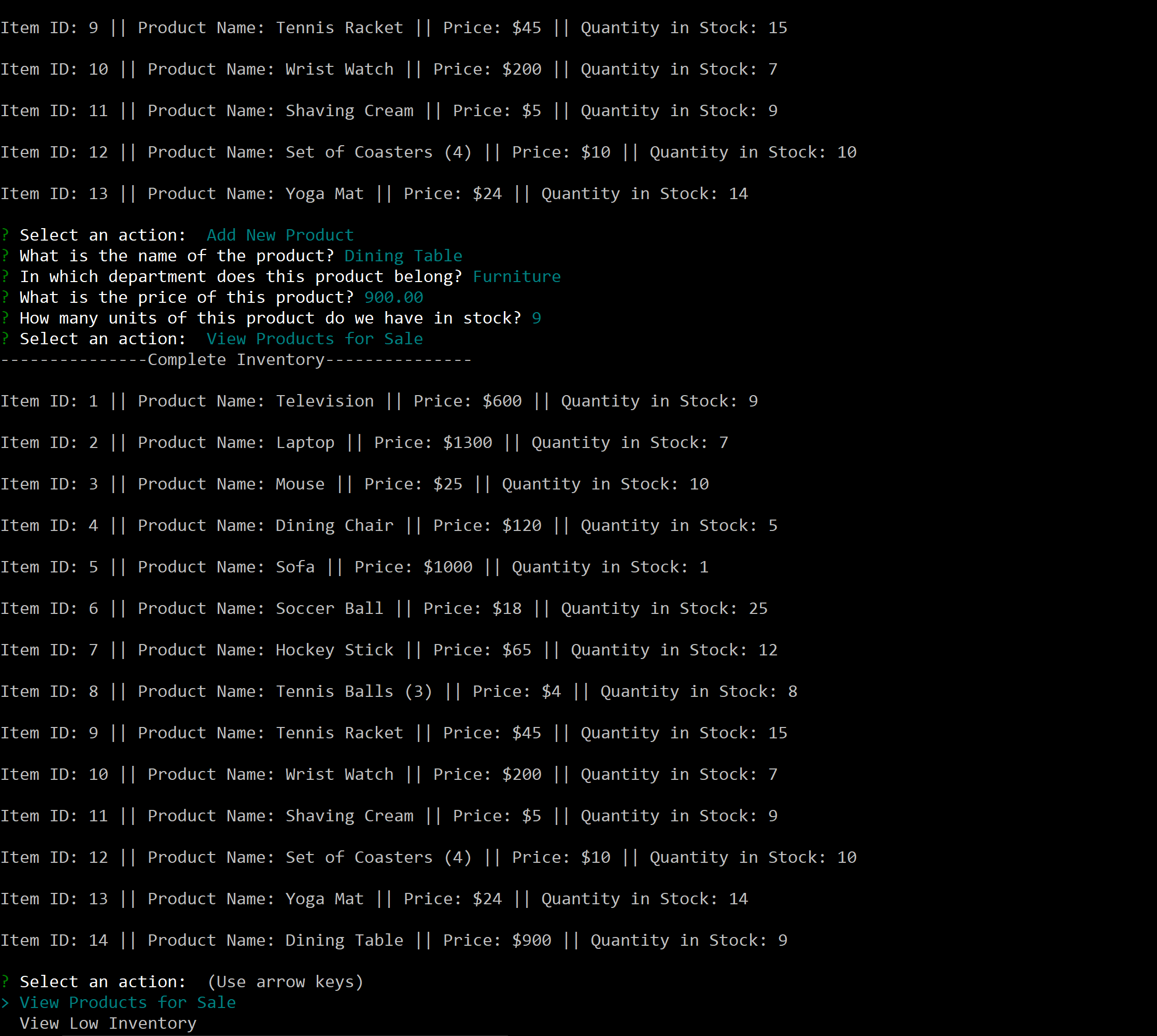The image size is (1157, 1036).
Task: Click 'Price: $25' in the Mouse row
Action: click(x=414, y=484)
